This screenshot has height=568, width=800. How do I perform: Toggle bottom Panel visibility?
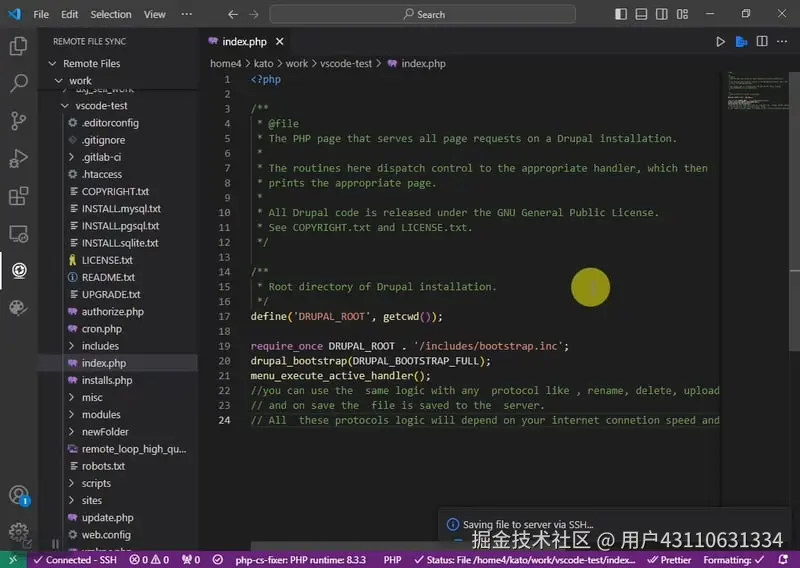[641, 14]
